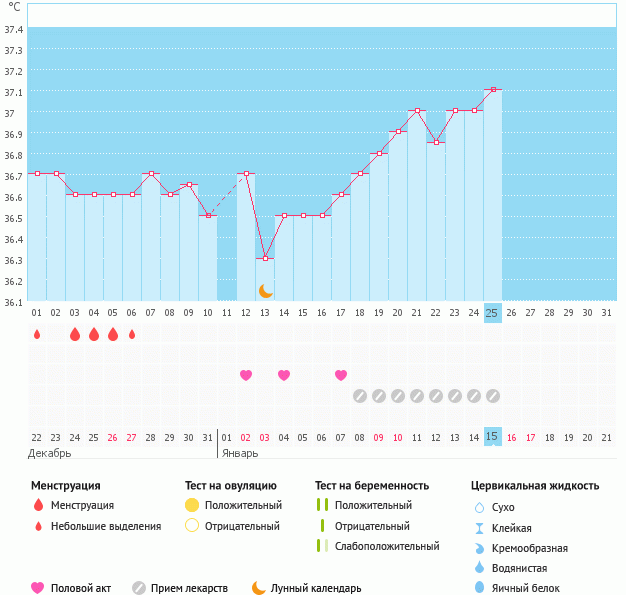
Task: Click the 'Клейкая' hourglass legend icon
Action: pos(479,528)
